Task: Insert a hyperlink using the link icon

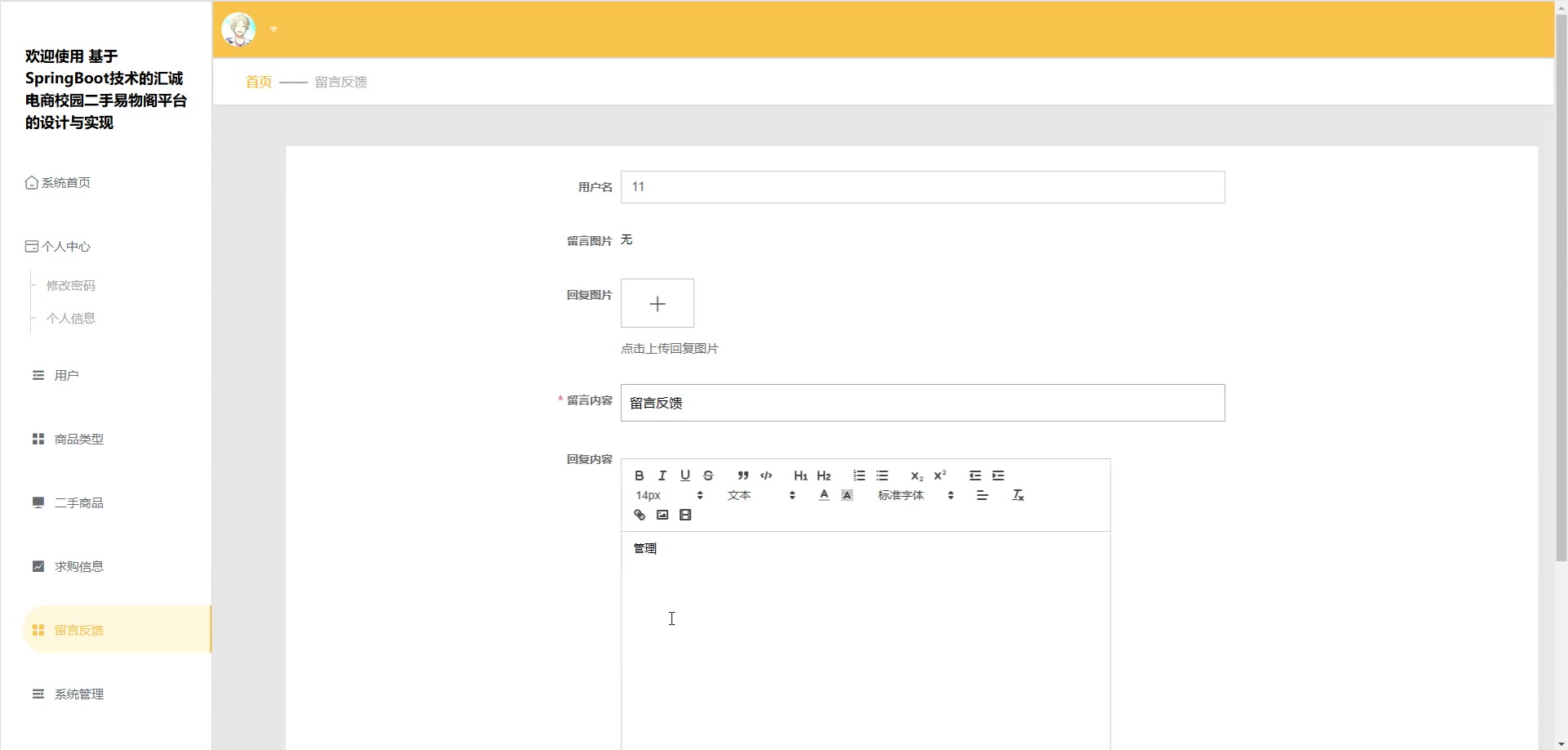Action: point(639,515)
